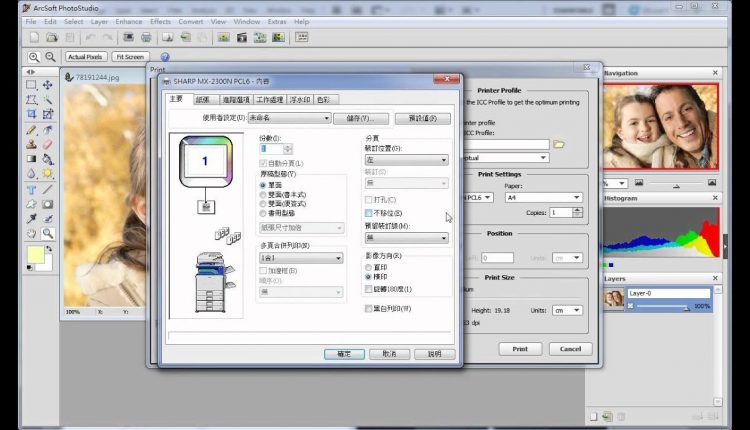Select the Eyedropper tool
The image size is (750, 430).
point(31,219)
